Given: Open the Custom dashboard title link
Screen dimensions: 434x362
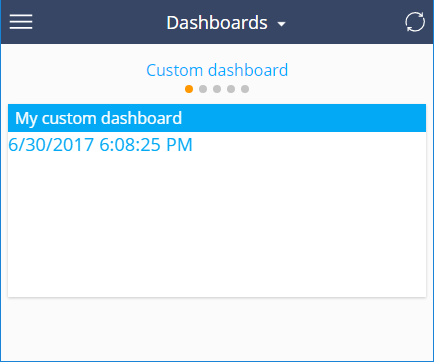Looking at the screenshot, I should [x=217, y=70].
